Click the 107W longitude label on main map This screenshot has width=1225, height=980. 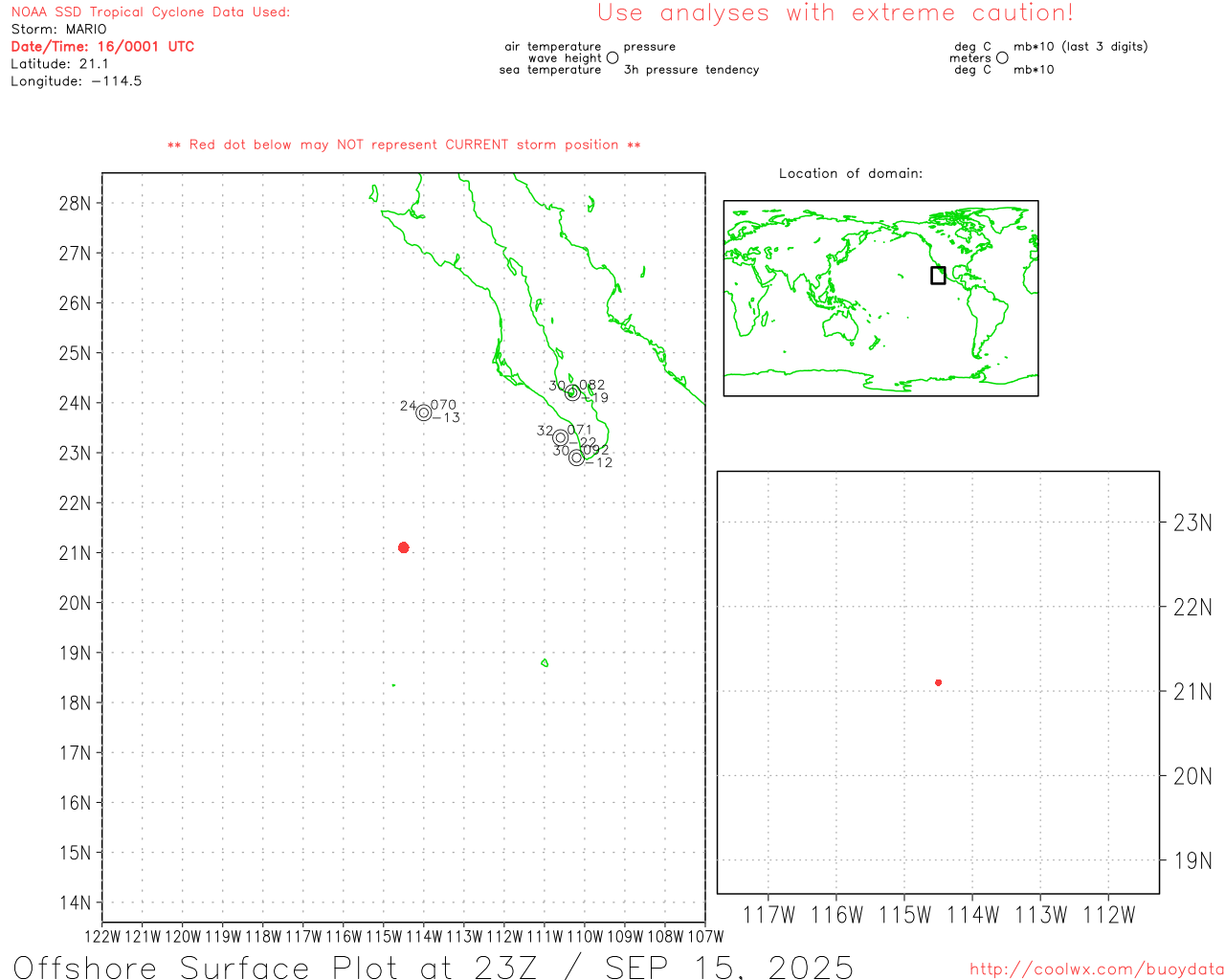tap(705, 936)
